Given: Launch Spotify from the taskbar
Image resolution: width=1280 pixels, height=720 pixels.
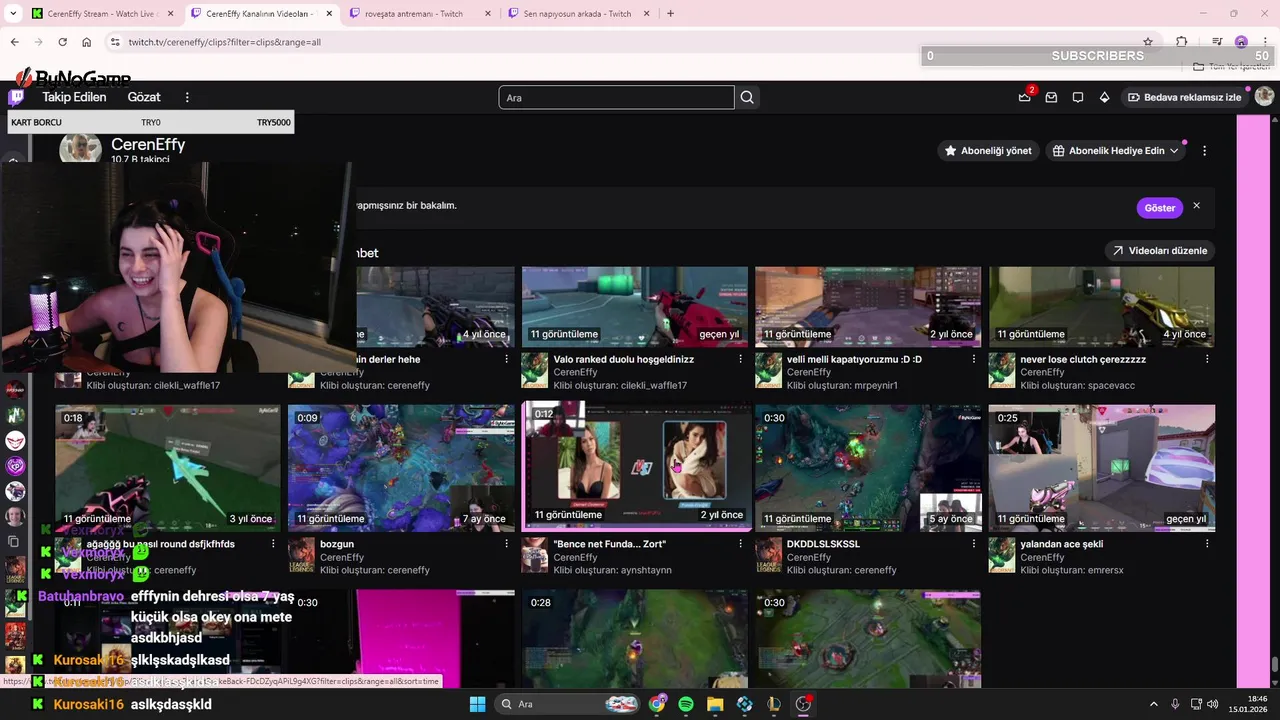Looking at the screenshot, I should pyautogui.click(x=686, y=704).
